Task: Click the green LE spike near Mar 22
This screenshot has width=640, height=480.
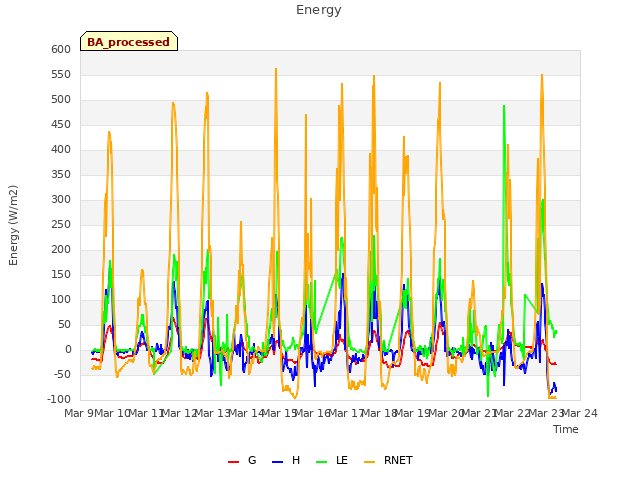Action: tap(504, 106)
